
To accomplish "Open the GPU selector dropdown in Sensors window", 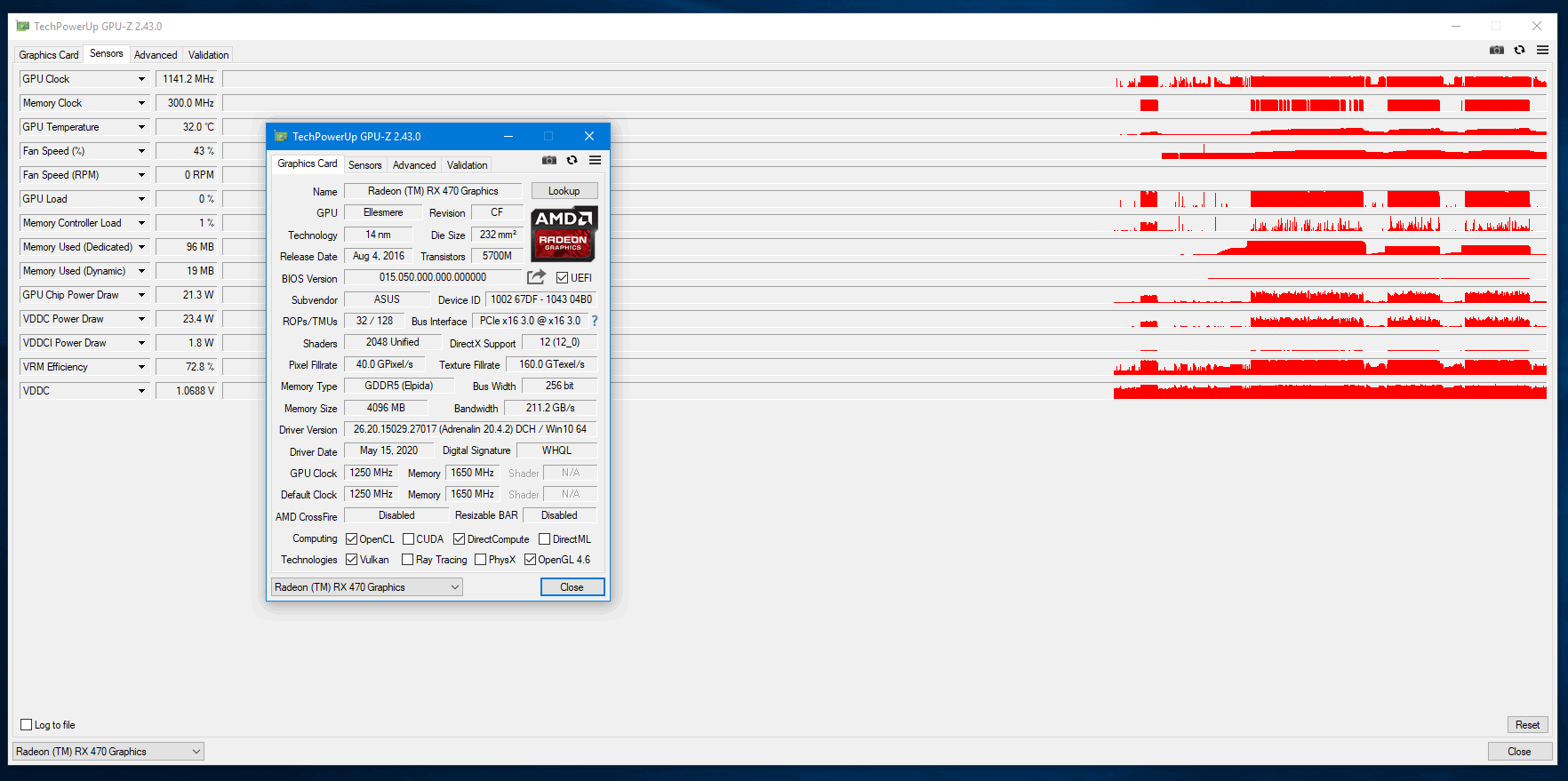I will coord(108,752).
